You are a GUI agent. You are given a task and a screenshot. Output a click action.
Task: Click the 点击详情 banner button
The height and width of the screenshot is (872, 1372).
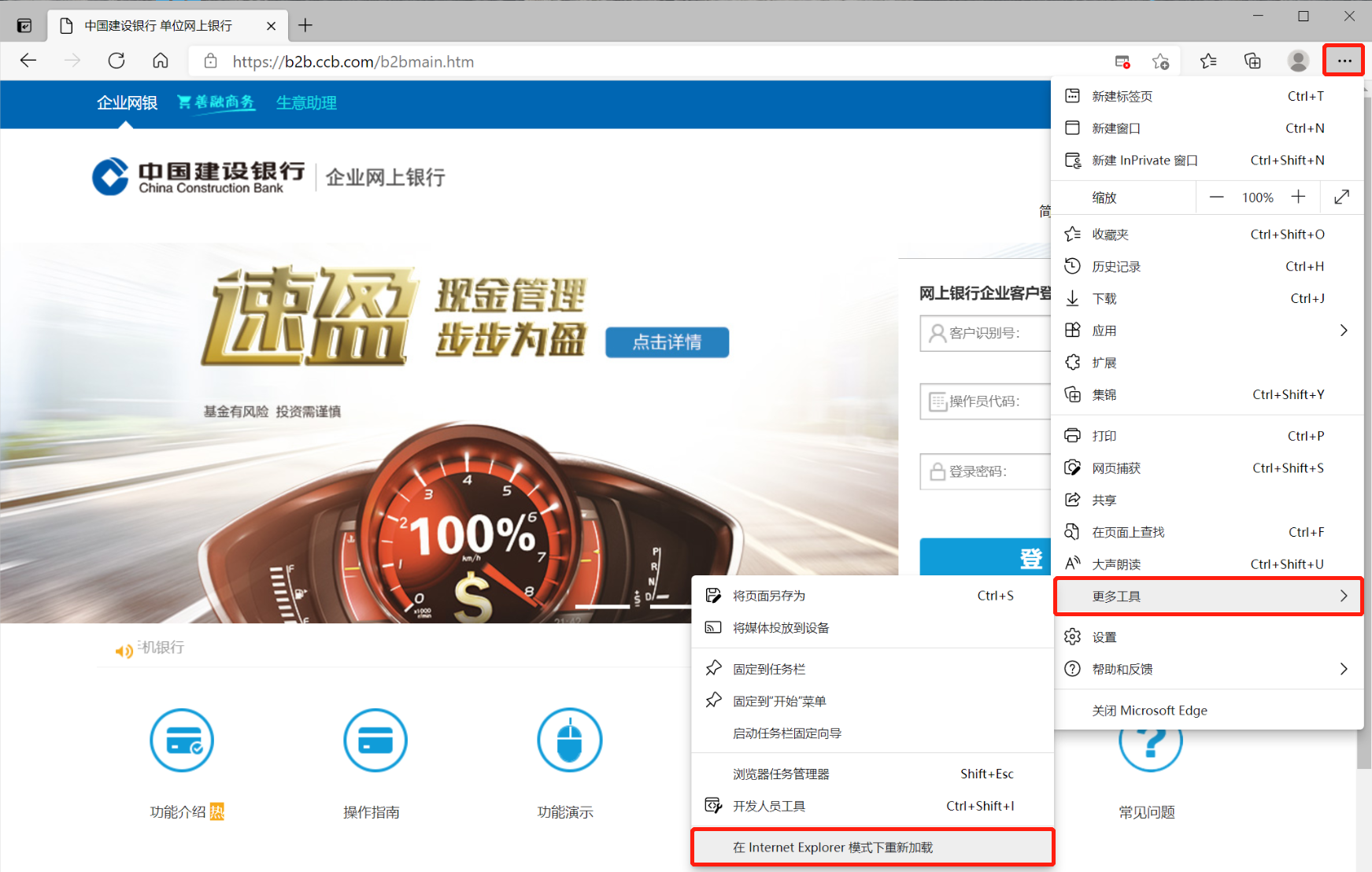pos(667,342)
